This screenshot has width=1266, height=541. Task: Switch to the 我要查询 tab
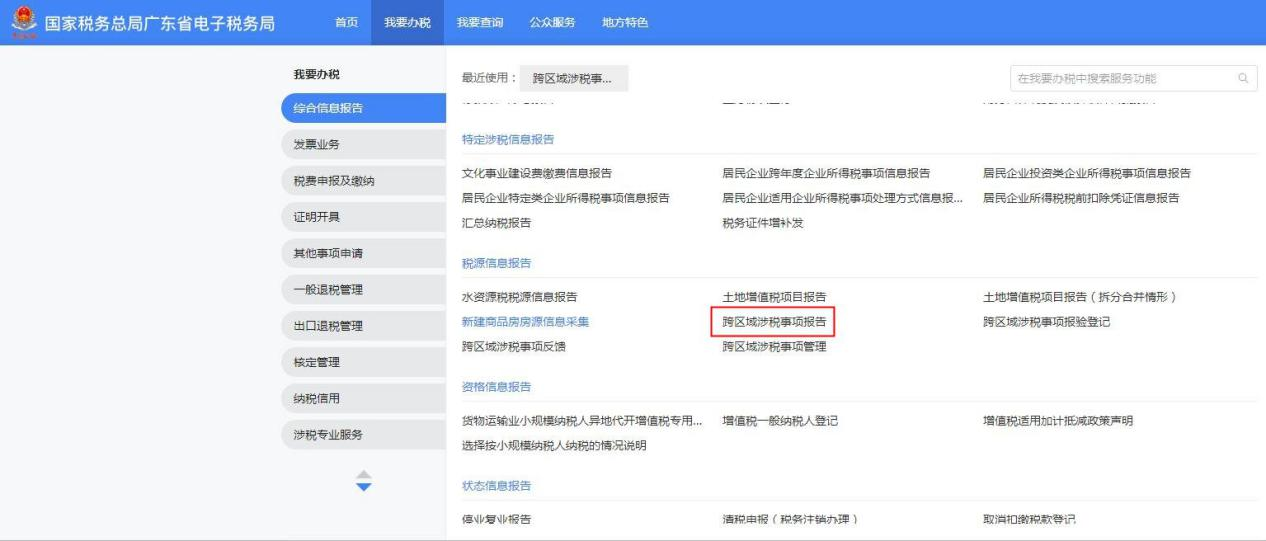coord(479,23)
